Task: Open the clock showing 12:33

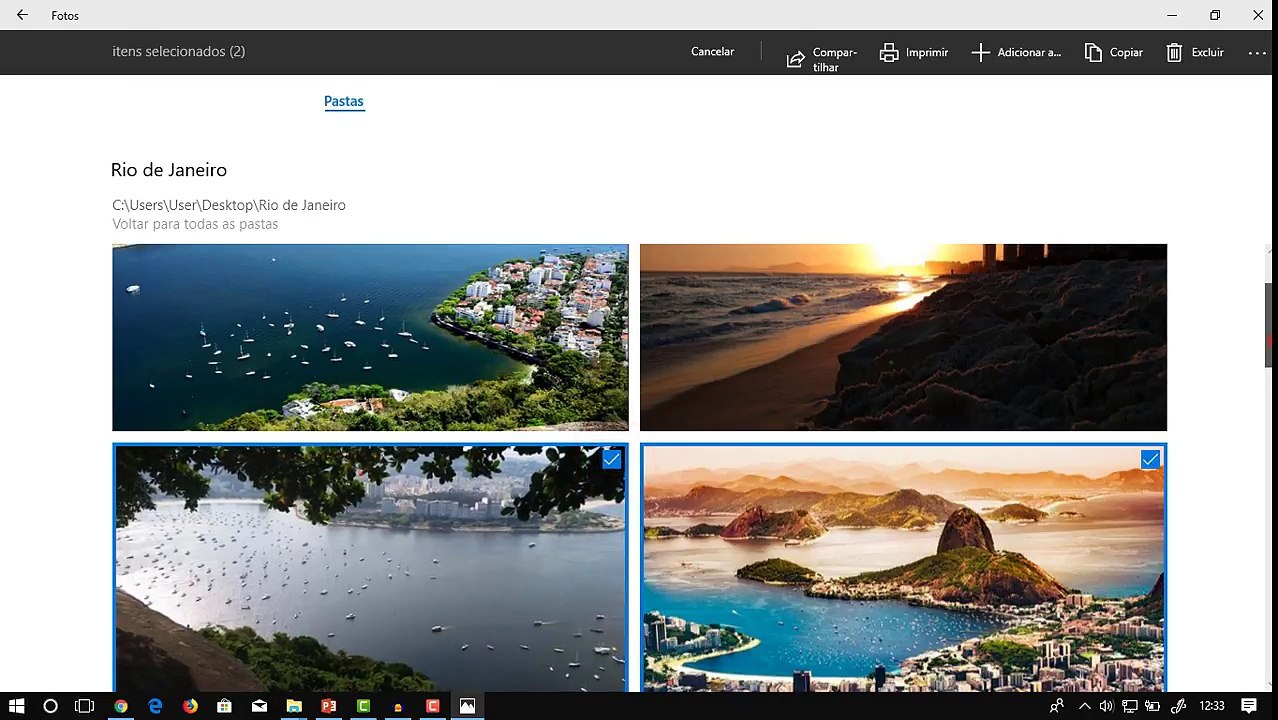Action: (x=1211, y=706)
